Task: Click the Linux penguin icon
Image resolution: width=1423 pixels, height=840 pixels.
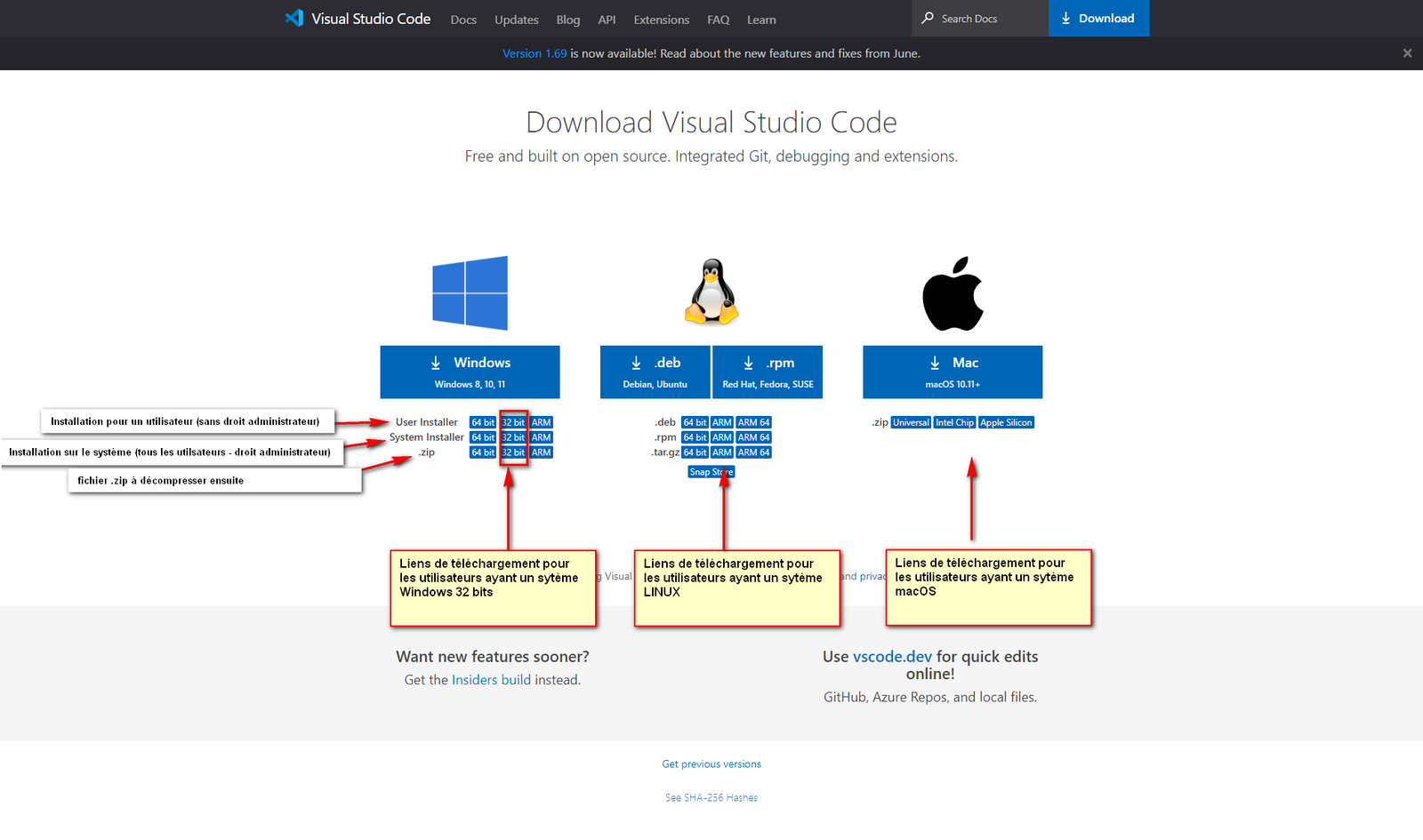Action: [x=711, y=292]
